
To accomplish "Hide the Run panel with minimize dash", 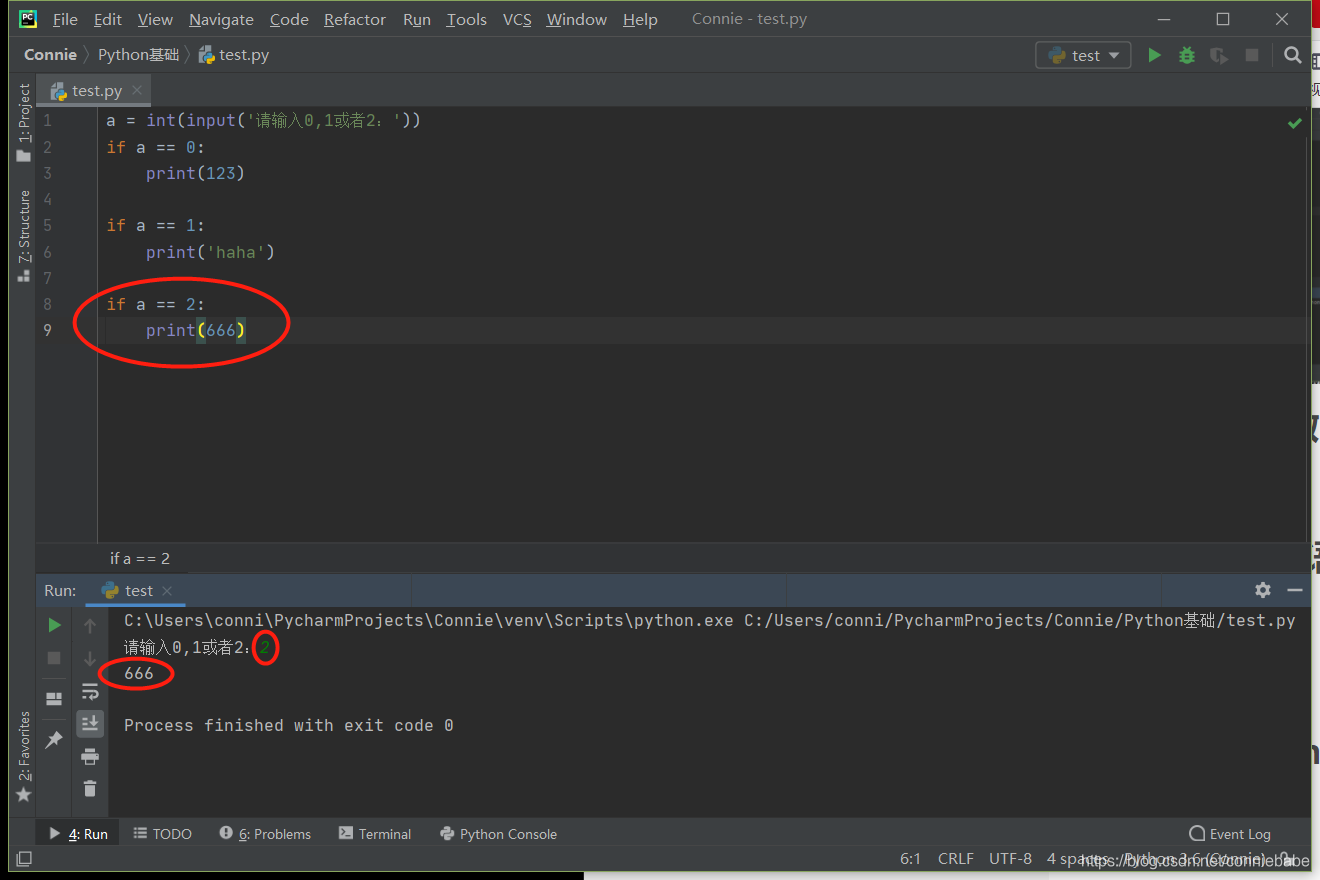I will (x=1295, y=590).
